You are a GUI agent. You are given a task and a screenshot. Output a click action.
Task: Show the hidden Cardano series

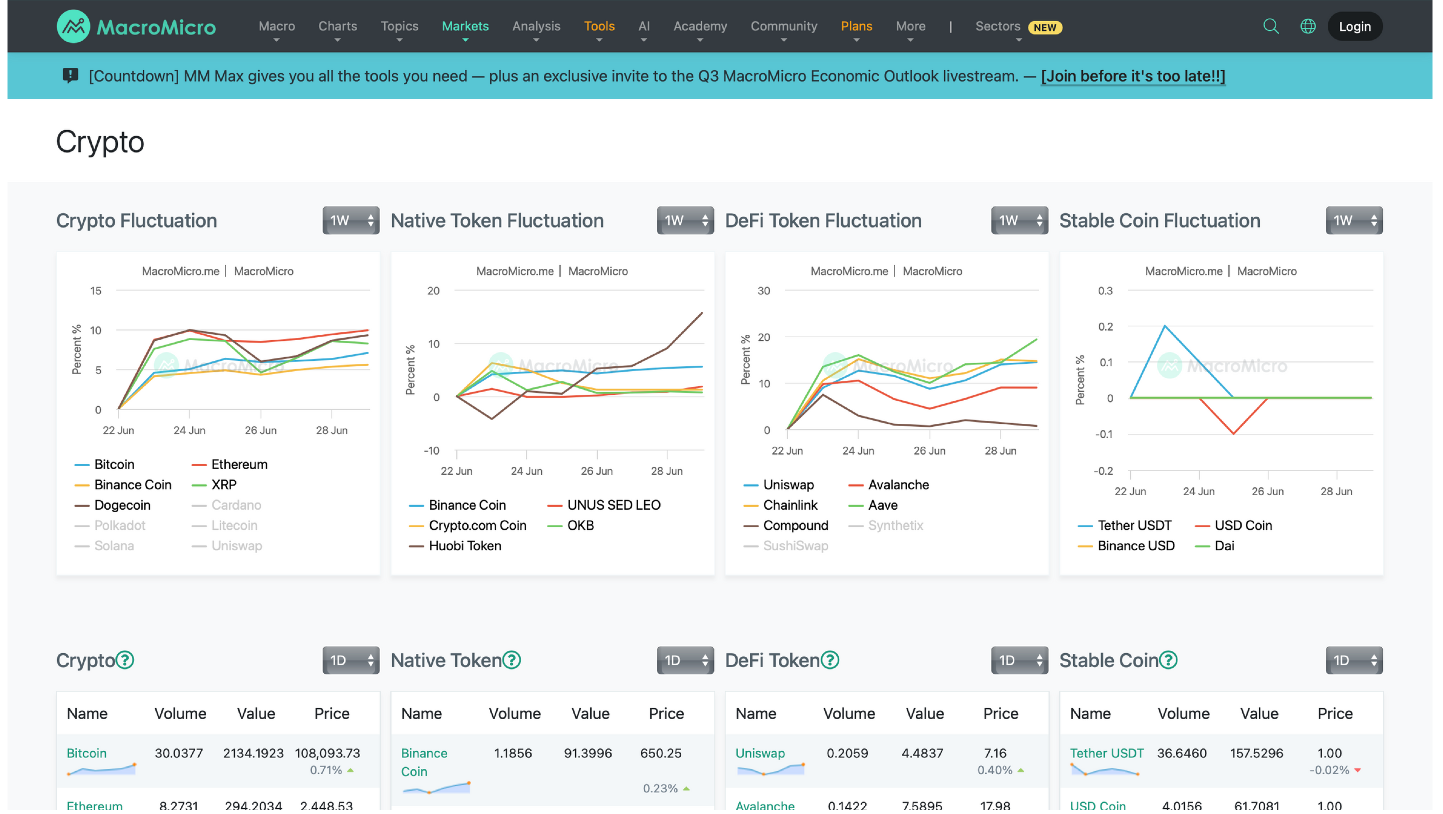point(226,505)
